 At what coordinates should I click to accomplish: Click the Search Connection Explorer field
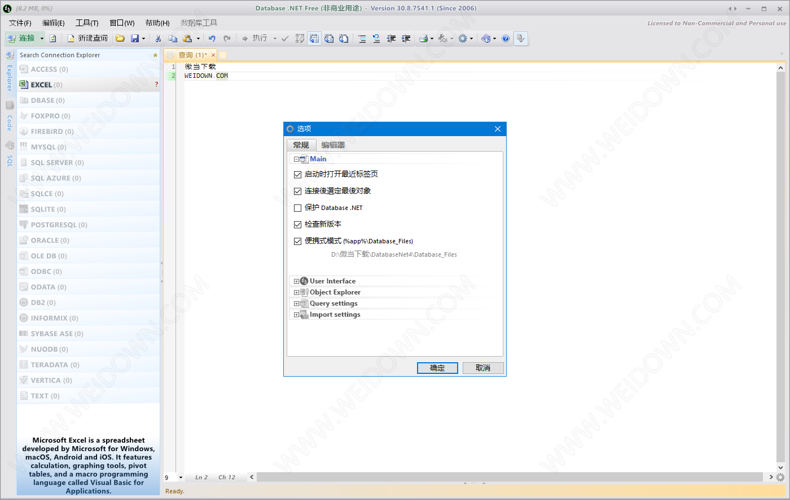(84, 55)
